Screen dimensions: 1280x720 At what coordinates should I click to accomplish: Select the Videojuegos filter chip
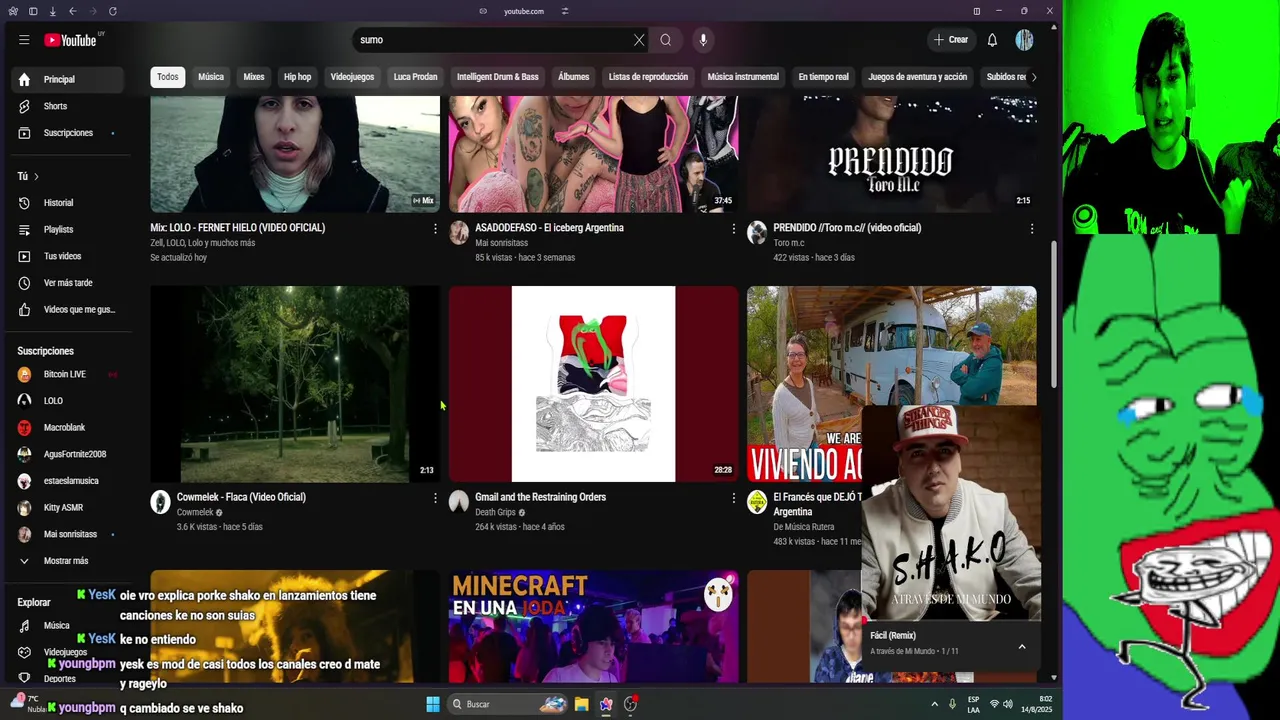click(352, 77)
